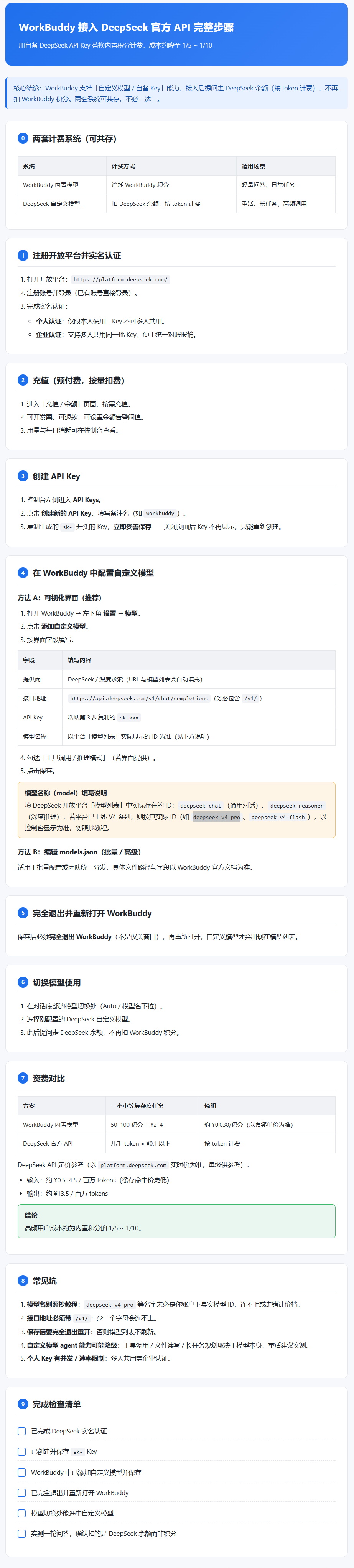Click the 核心结论 summary banner
The image size is (354, 1568).
[177, 93]
